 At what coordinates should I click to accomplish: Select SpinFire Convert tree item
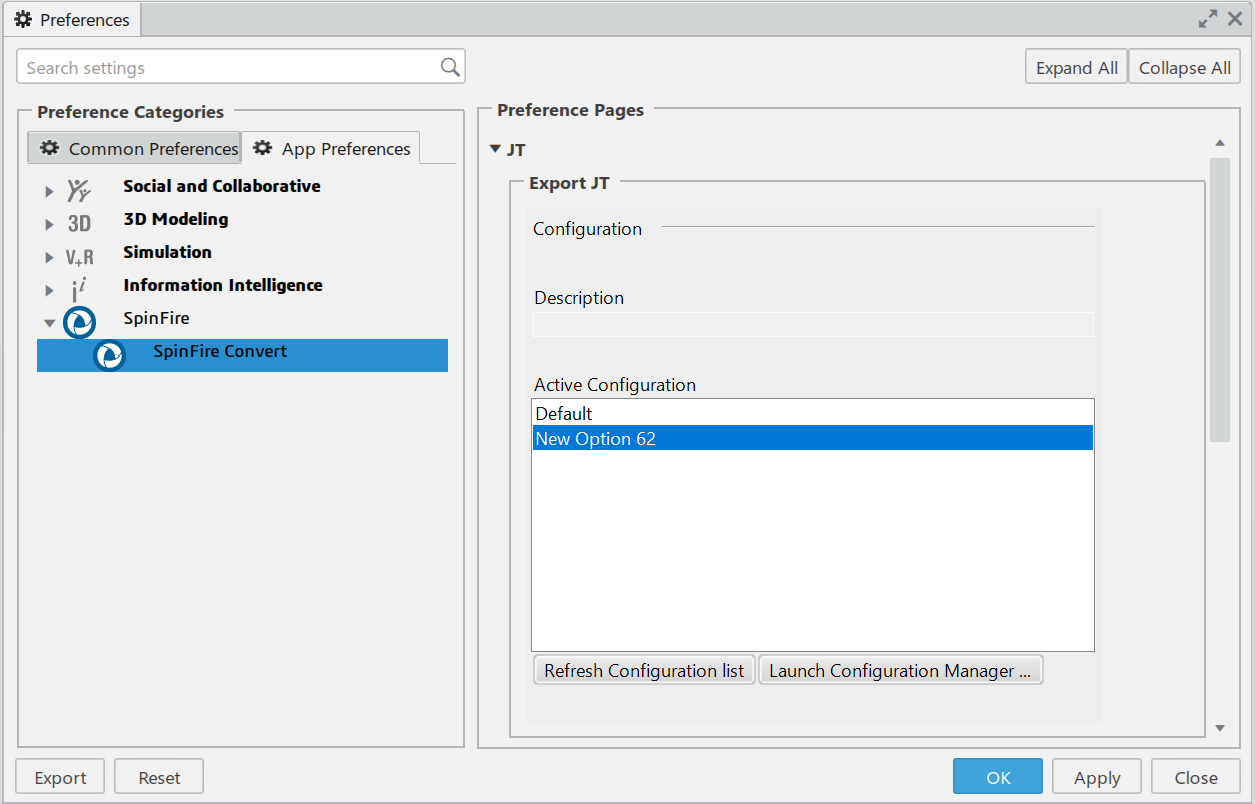coord(242,356)
